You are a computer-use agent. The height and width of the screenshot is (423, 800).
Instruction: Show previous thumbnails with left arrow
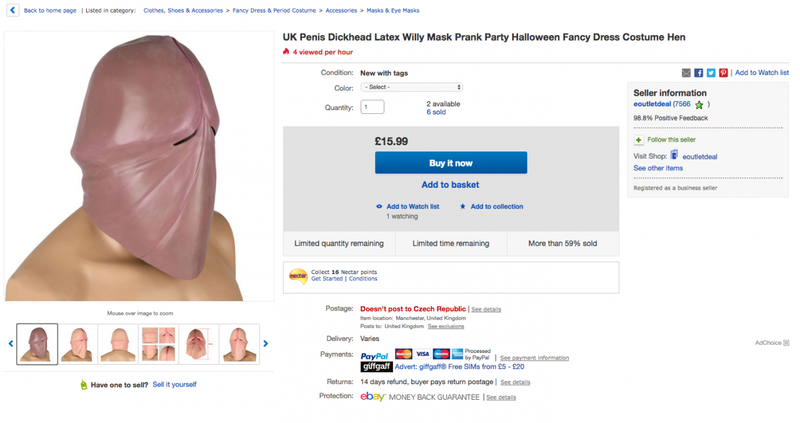(11, 344)
